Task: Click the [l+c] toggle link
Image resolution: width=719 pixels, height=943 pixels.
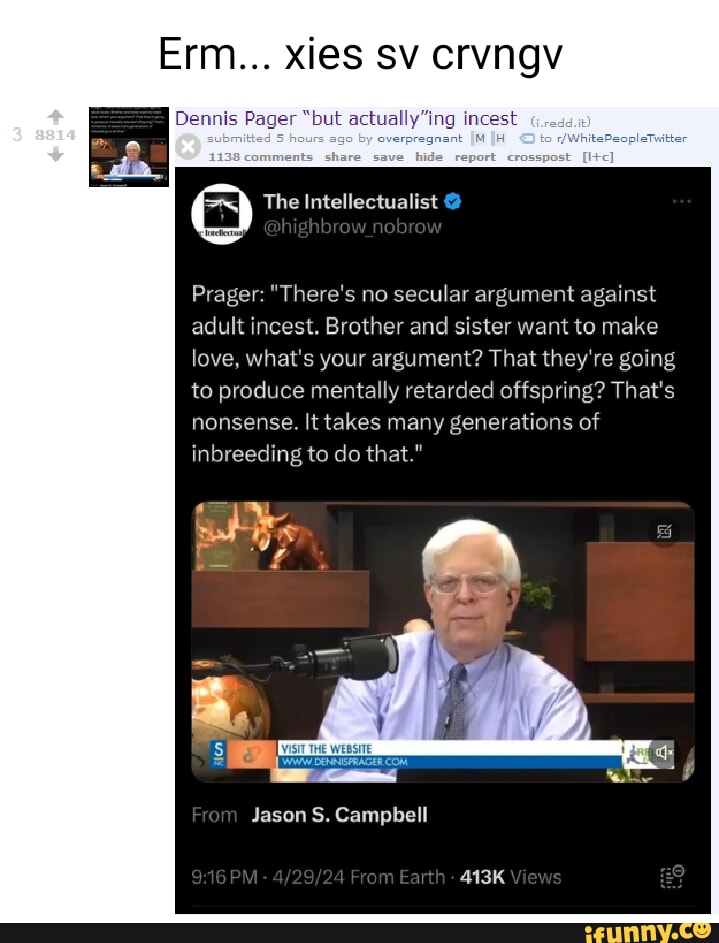Action: 598,157
